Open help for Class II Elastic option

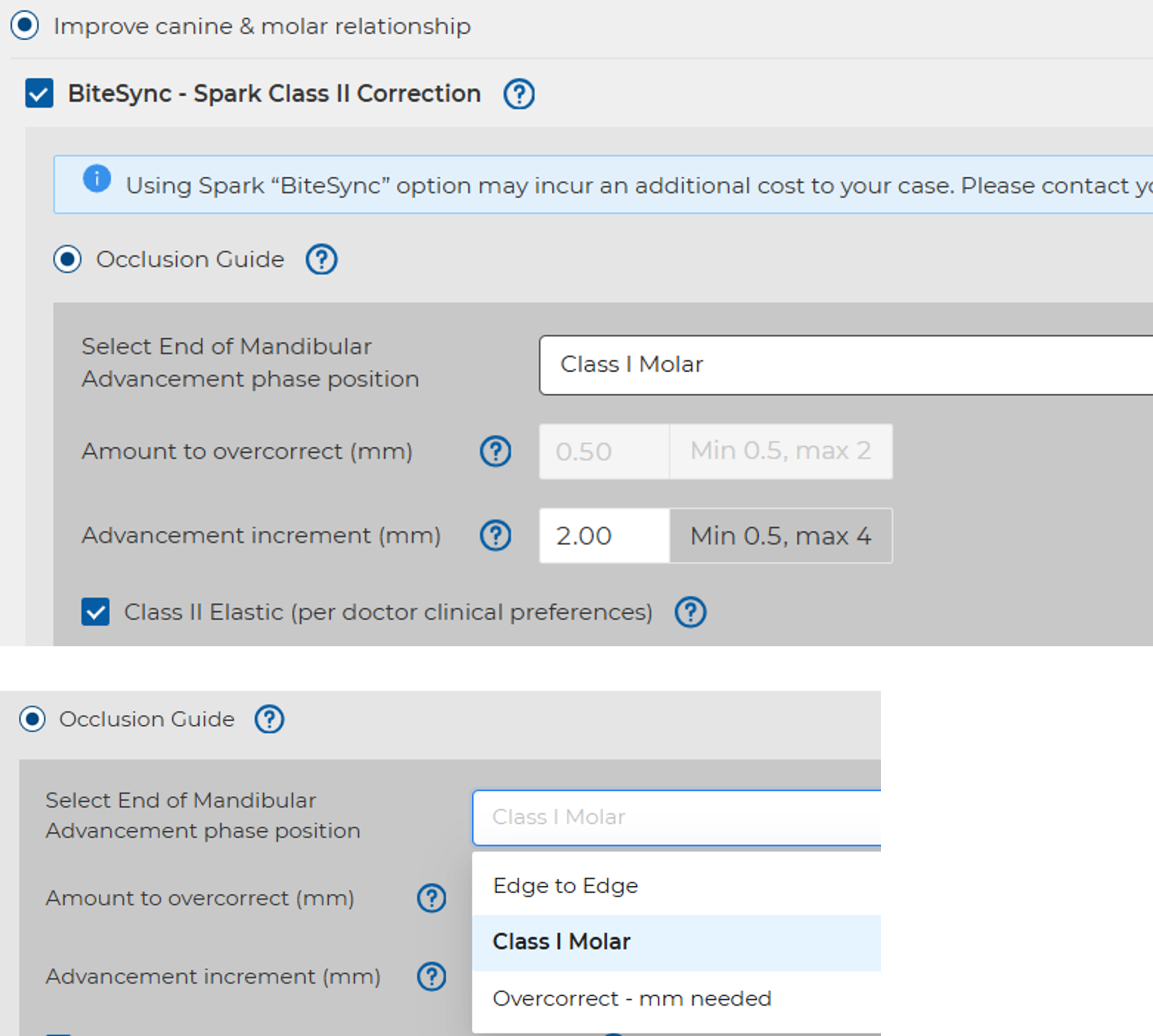(x=690, y=613)
